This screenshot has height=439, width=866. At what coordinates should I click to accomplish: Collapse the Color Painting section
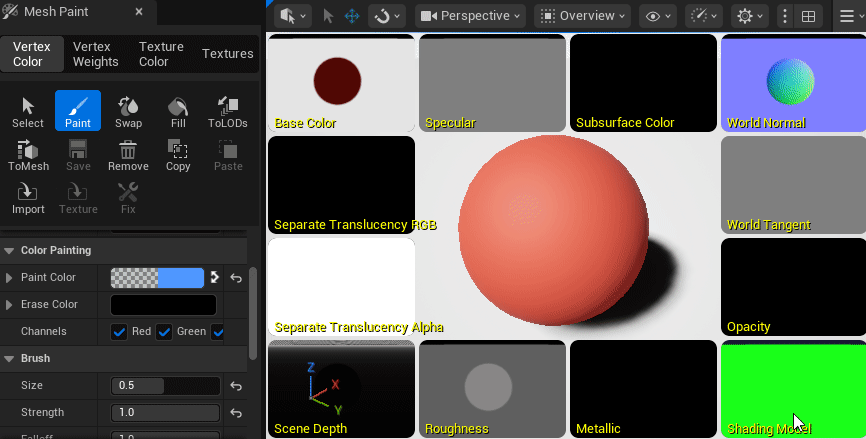click(9, 251)
